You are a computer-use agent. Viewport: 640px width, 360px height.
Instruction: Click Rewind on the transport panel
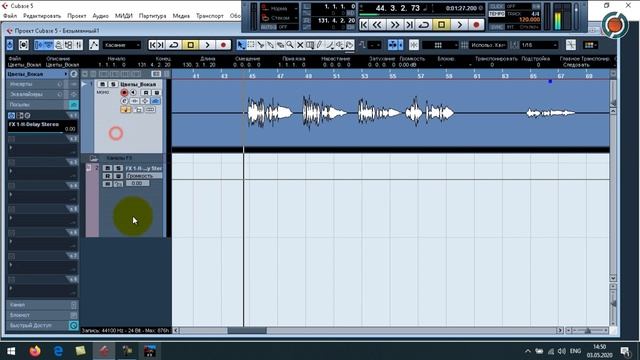pos(378,25)
